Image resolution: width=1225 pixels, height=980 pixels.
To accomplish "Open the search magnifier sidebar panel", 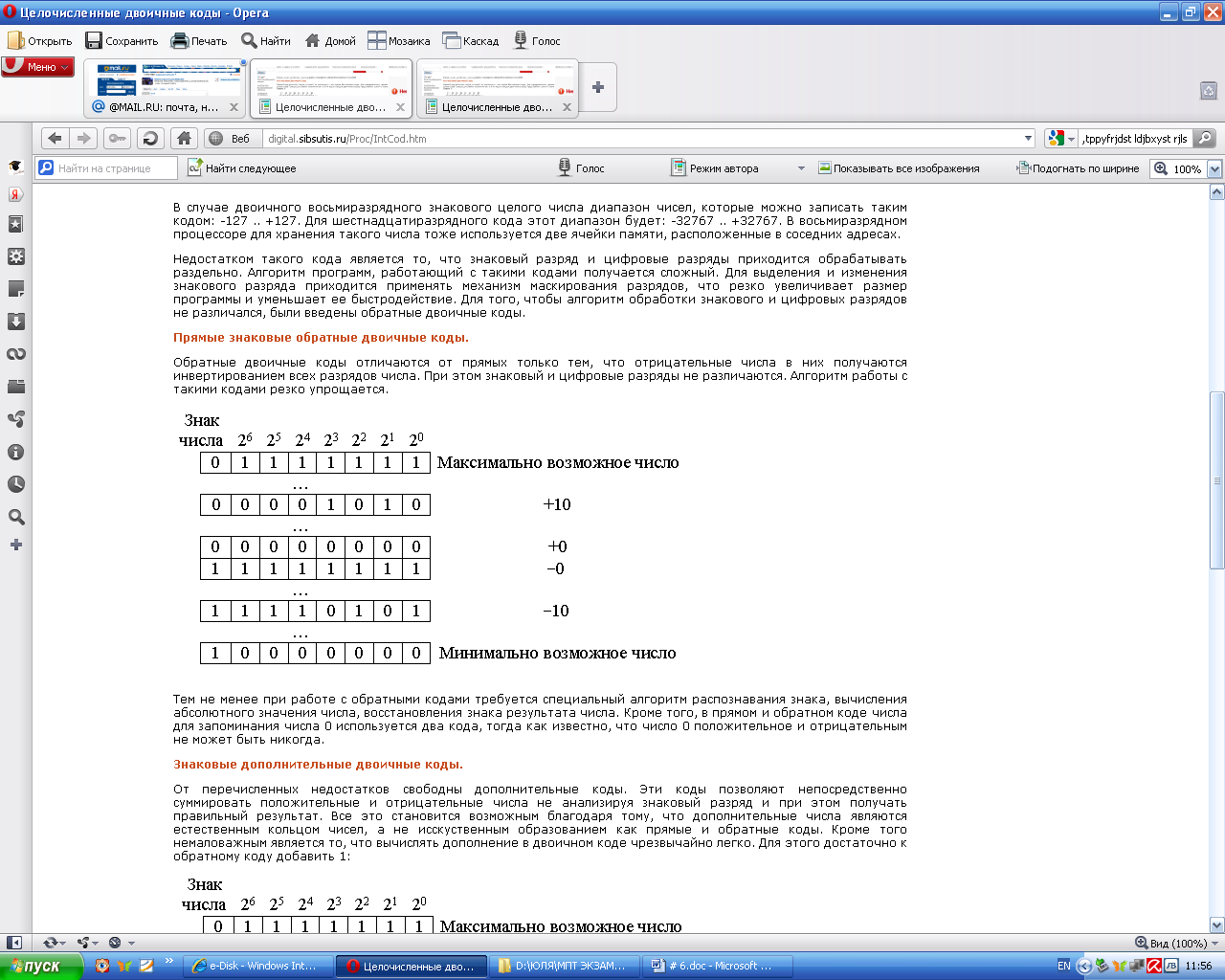I will tap(15, 517).
